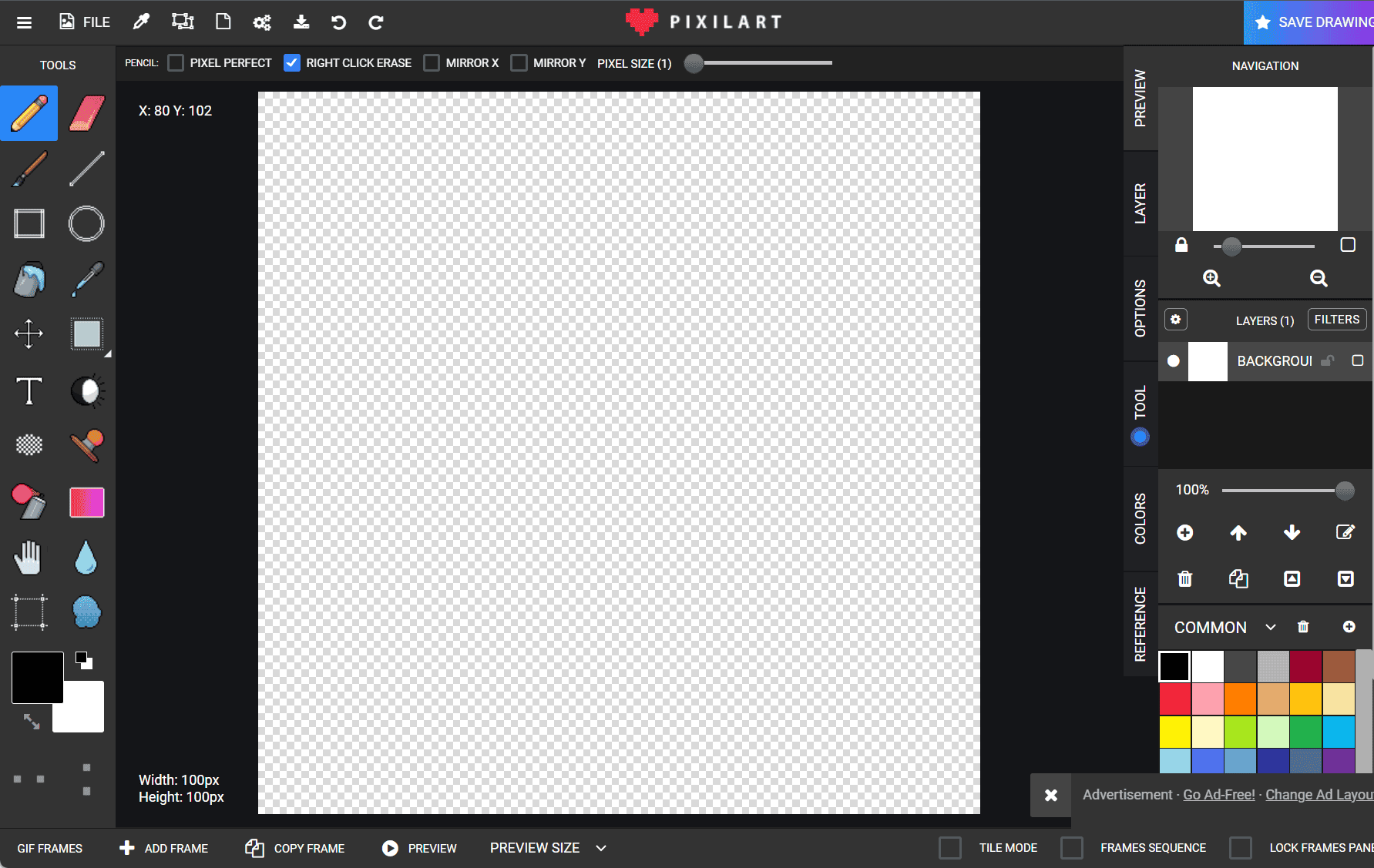
Task: Select the Text tool
Action: 29,391
